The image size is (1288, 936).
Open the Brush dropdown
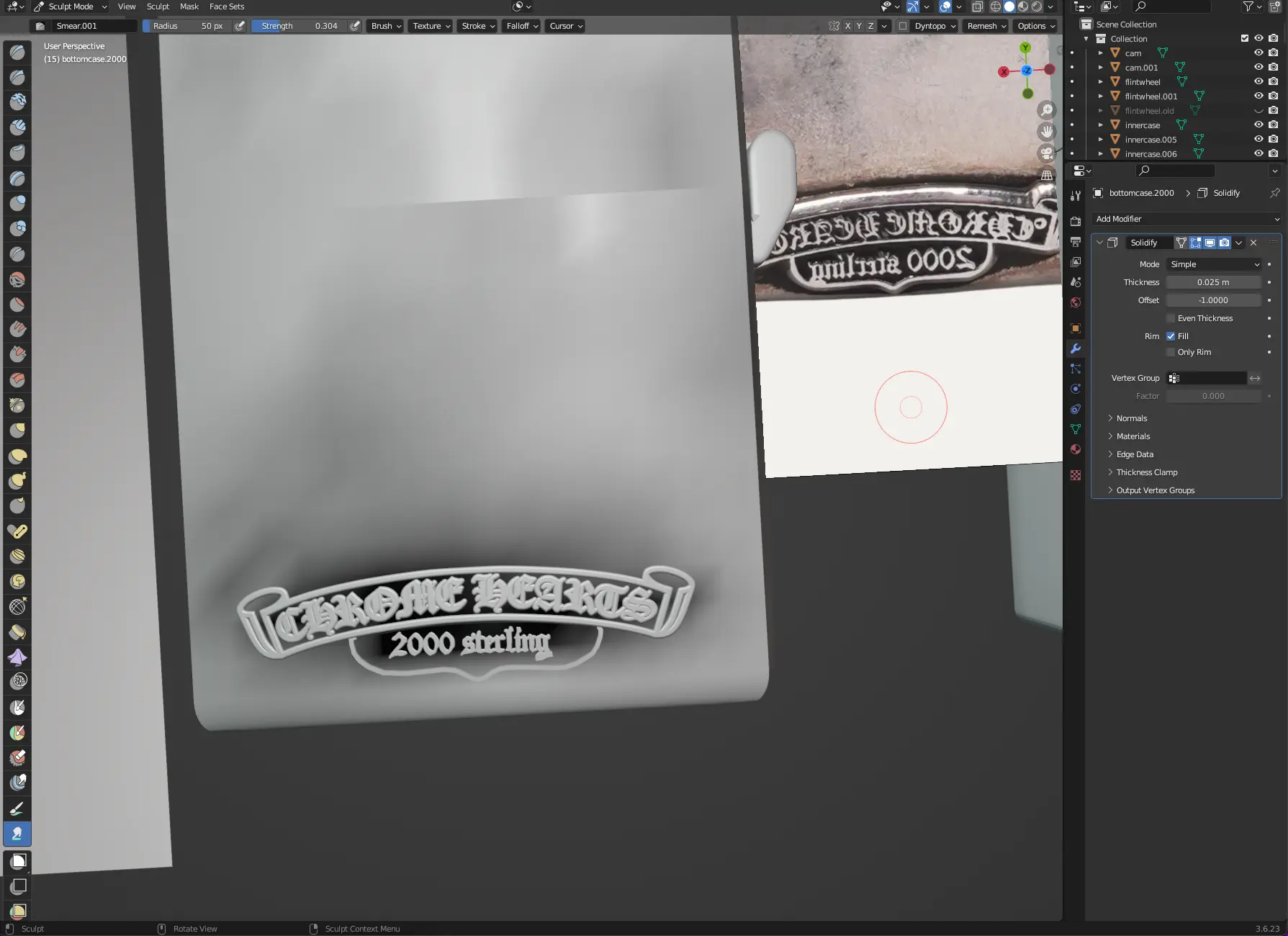387,26
